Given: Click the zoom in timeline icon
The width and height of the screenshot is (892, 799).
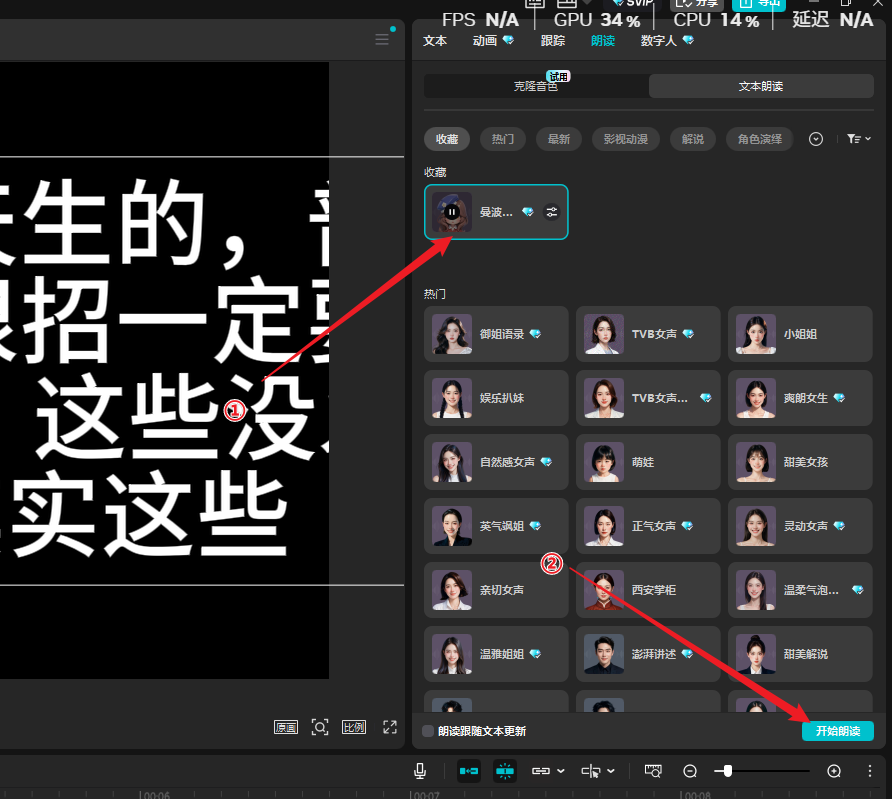Looking at the screenshot, I should [x=834, y=771].
